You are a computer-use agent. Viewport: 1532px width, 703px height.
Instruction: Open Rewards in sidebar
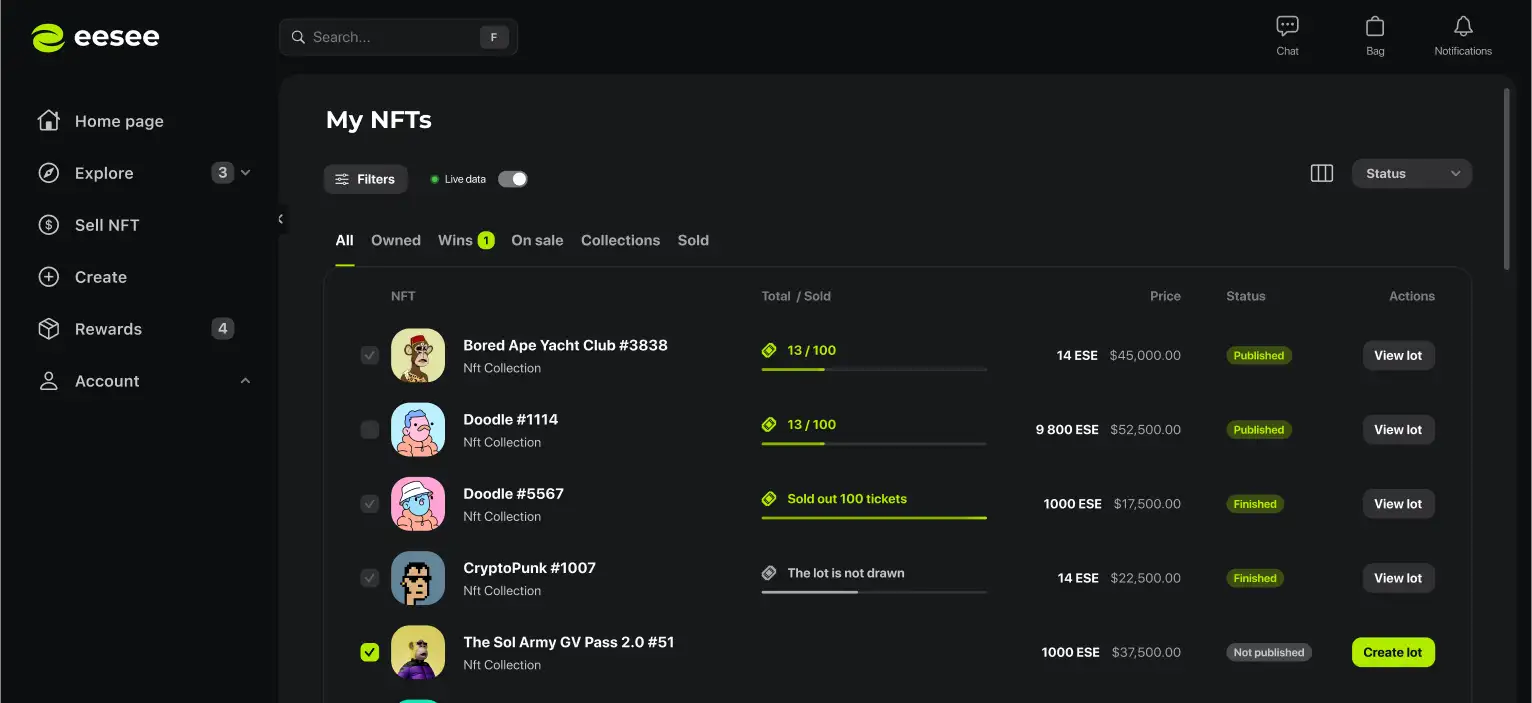(x=108, y=329)
